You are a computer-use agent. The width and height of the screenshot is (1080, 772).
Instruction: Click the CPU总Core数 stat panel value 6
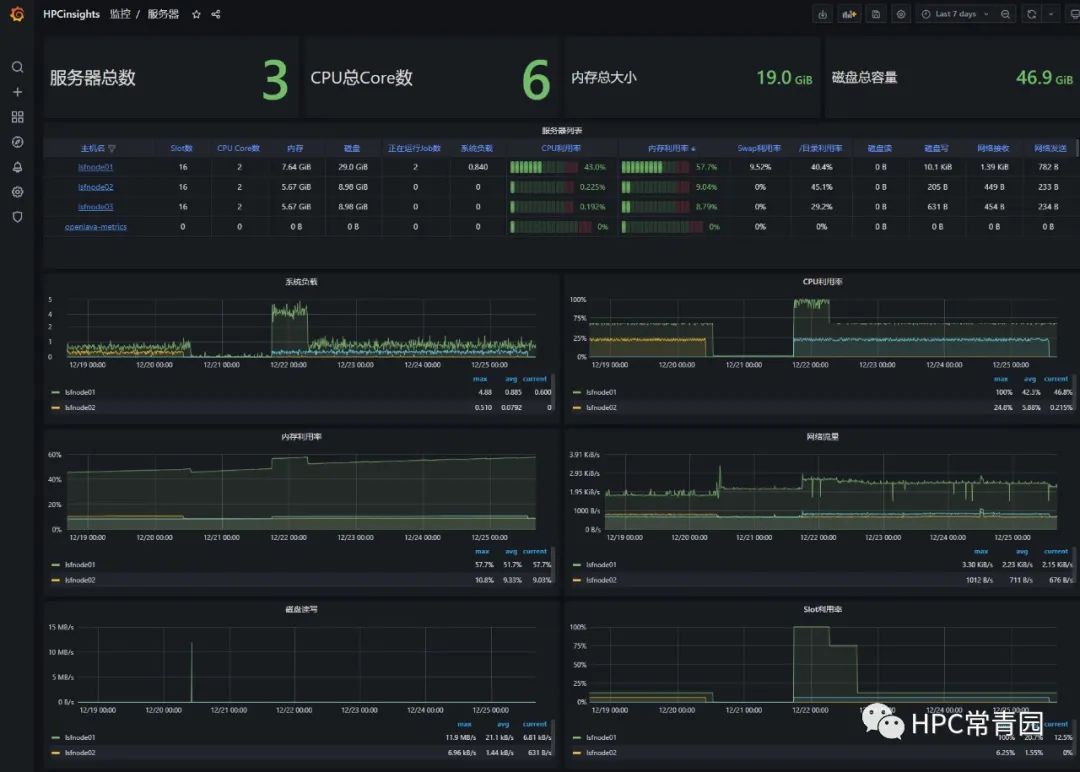coord(536,81)
